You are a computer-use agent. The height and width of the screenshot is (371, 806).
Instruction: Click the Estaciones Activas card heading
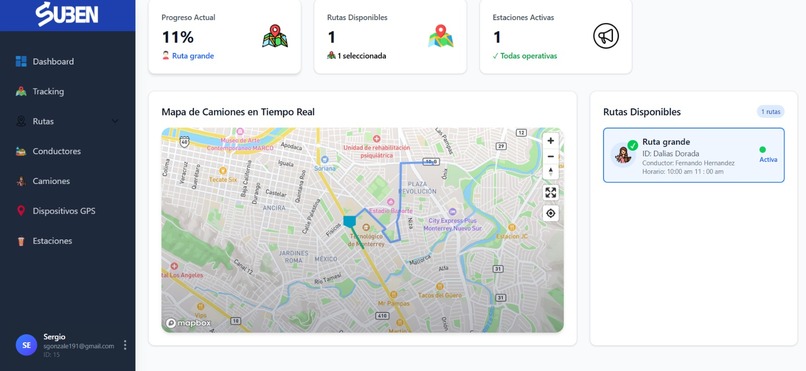point(523,17)
